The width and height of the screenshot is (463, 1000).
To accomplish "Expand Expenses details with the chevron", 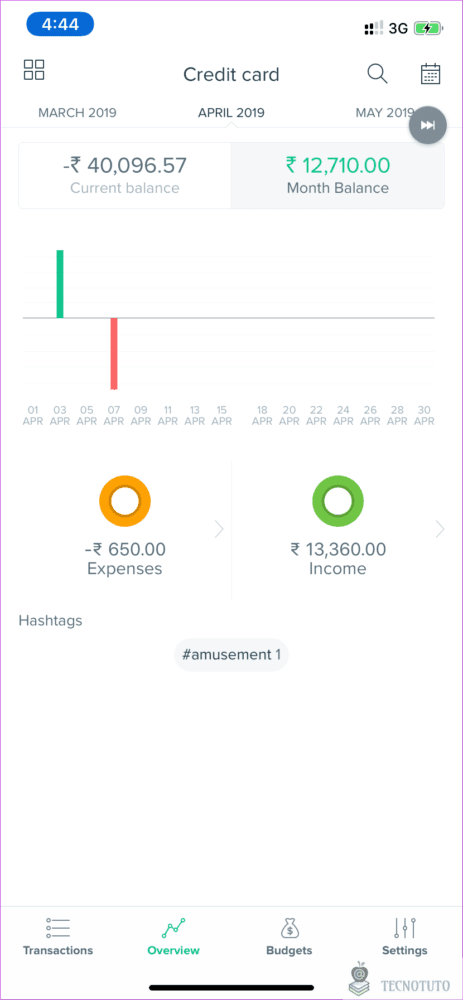I will 219,529.
